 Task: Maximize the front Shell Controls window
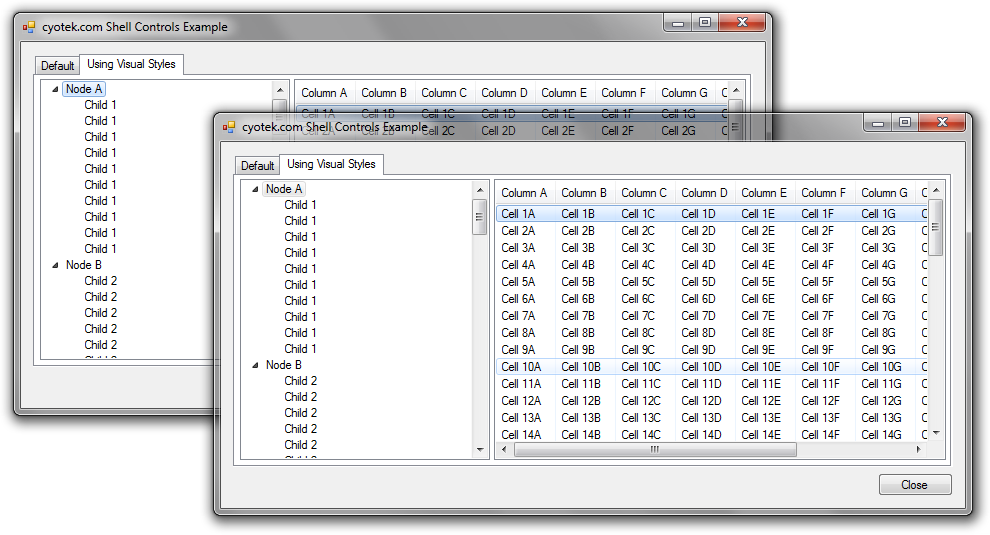pyautogui.click(x=904, y=122)
